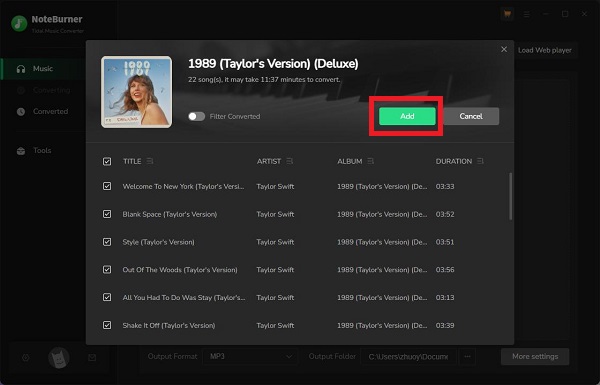Toggle the Filter Converted switch
This screenshot has width=600, height=385.
coord(196,116)
